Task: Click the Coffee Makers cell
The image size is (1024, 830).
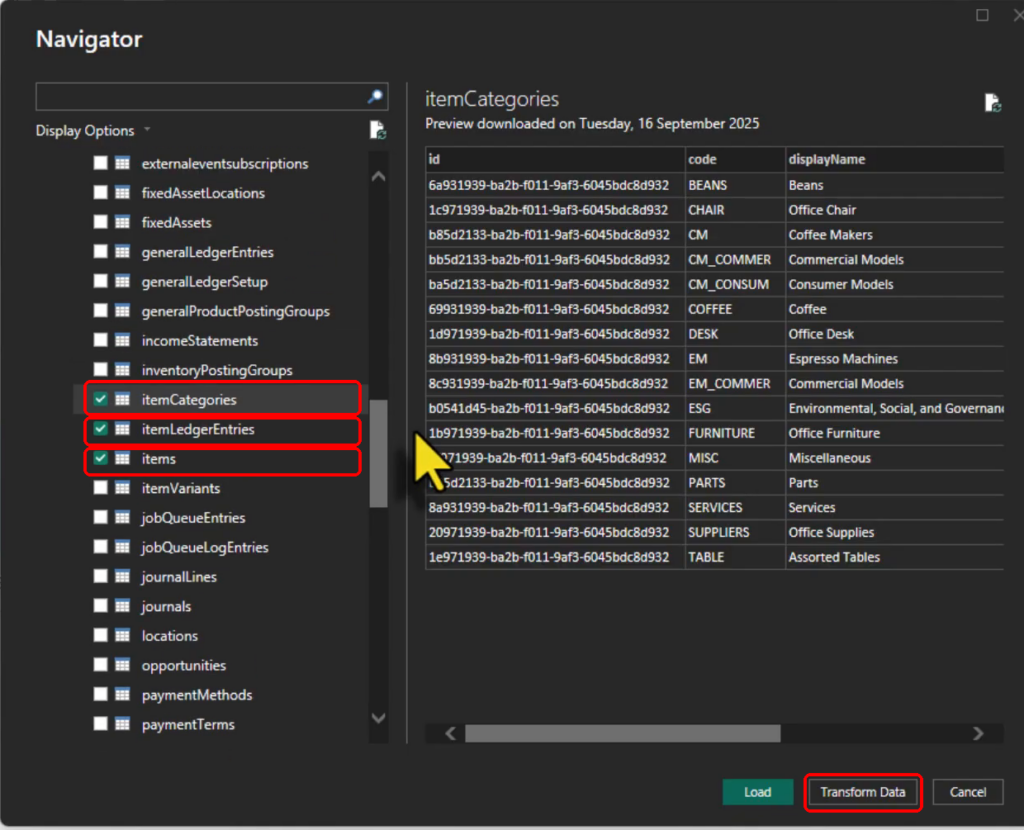Action: (x=895, y=234)
